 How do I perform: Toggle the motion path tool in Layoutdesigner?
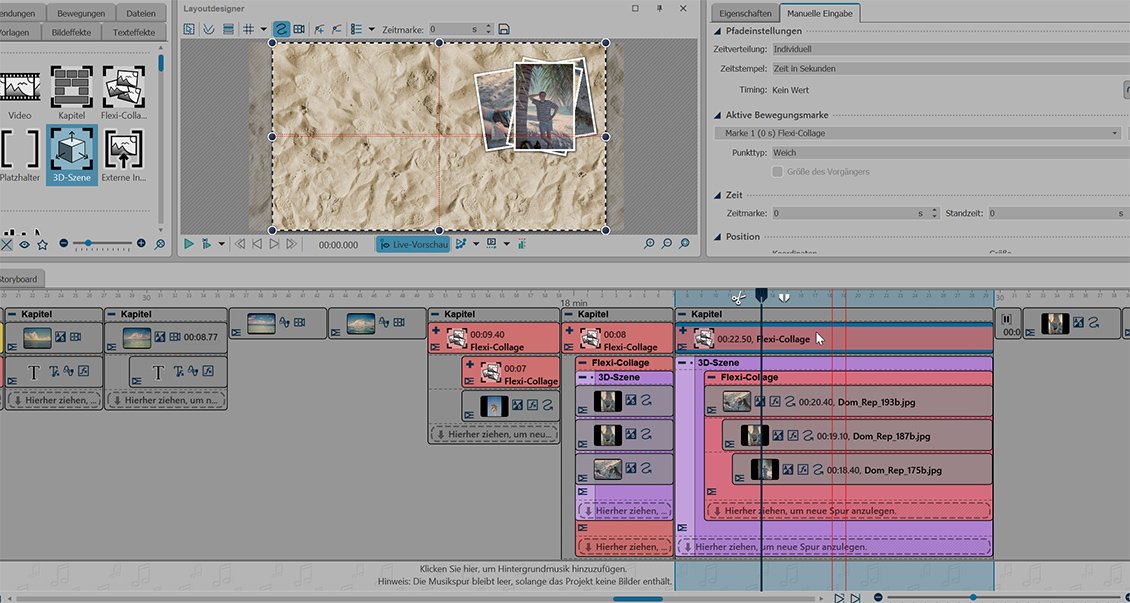(x=281, y=29)
